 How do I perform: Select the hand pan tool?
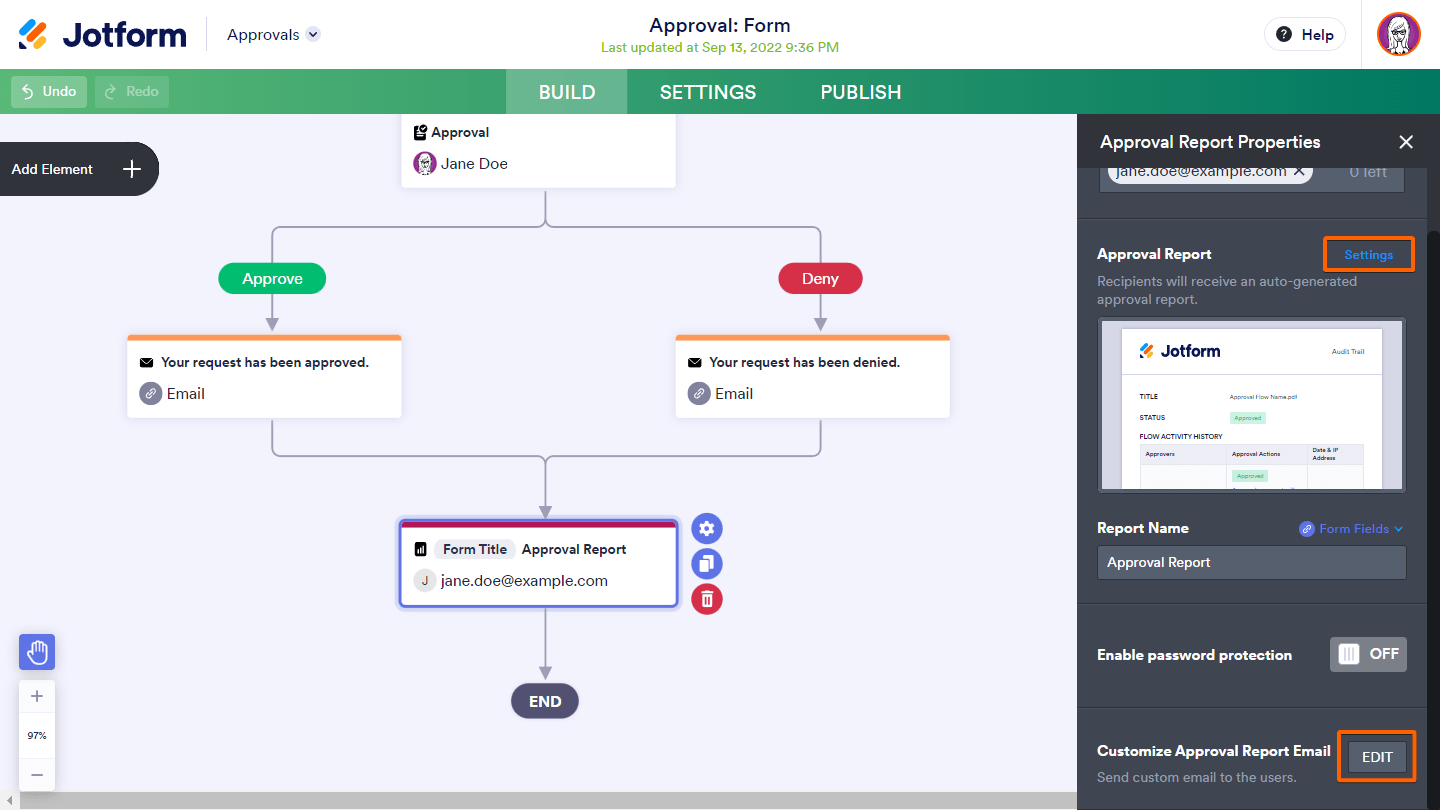(37, 653)
